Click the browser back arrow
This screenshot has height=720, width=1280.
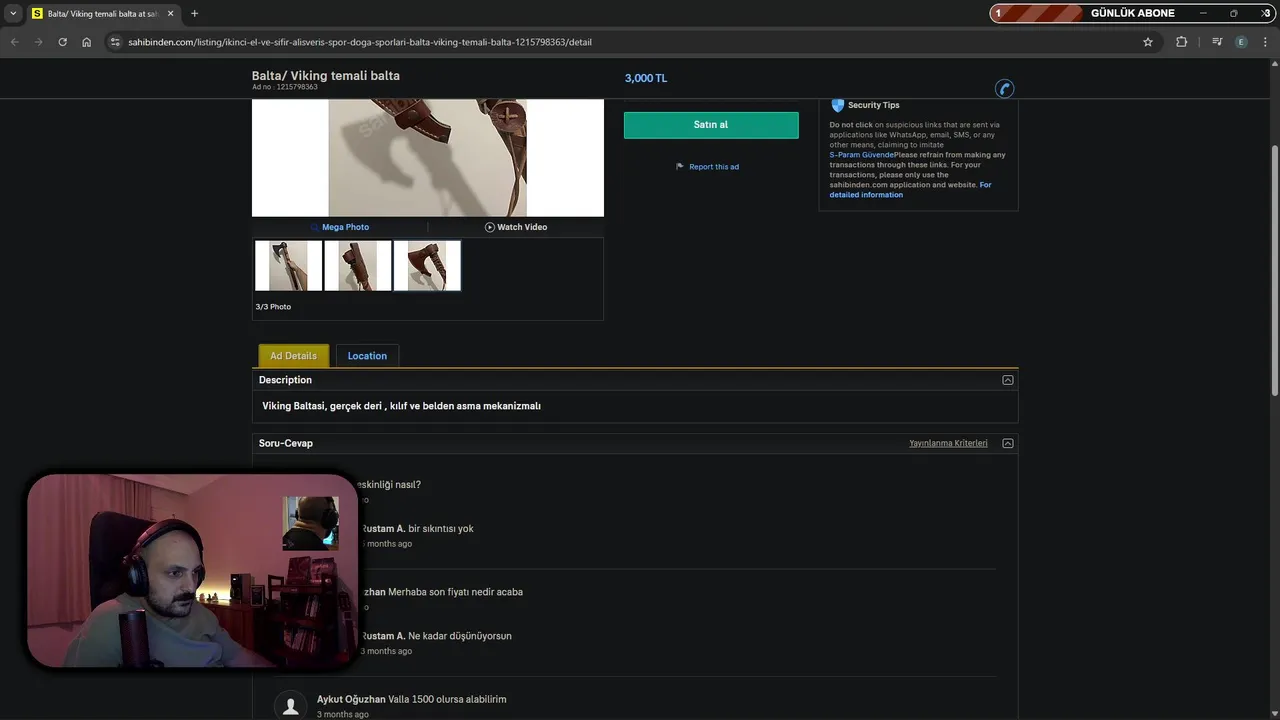click(x=14, y=42)
